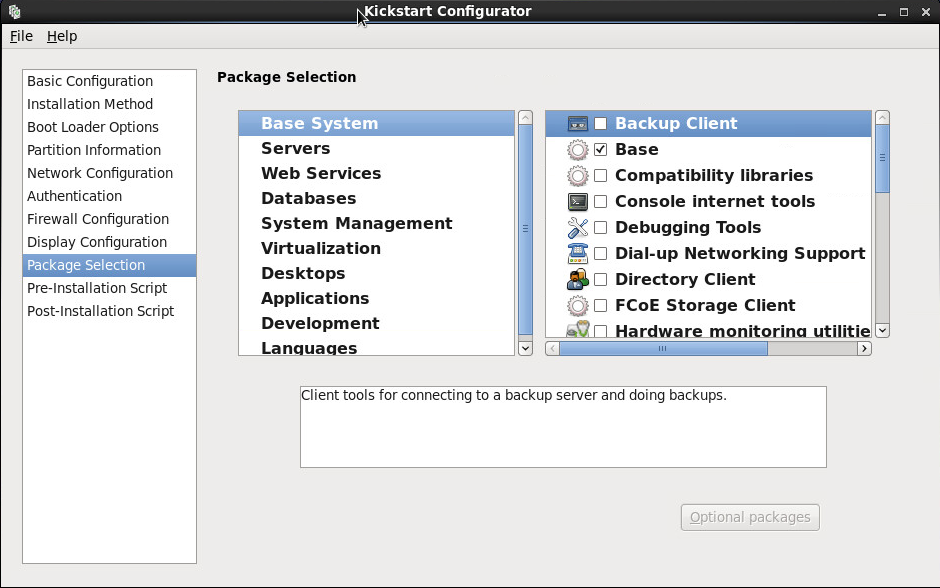The width and height of the screenshot is (940, 588).
Task: Click the Debugging Tools wrench icon
Action: click(x=577, y=228)
